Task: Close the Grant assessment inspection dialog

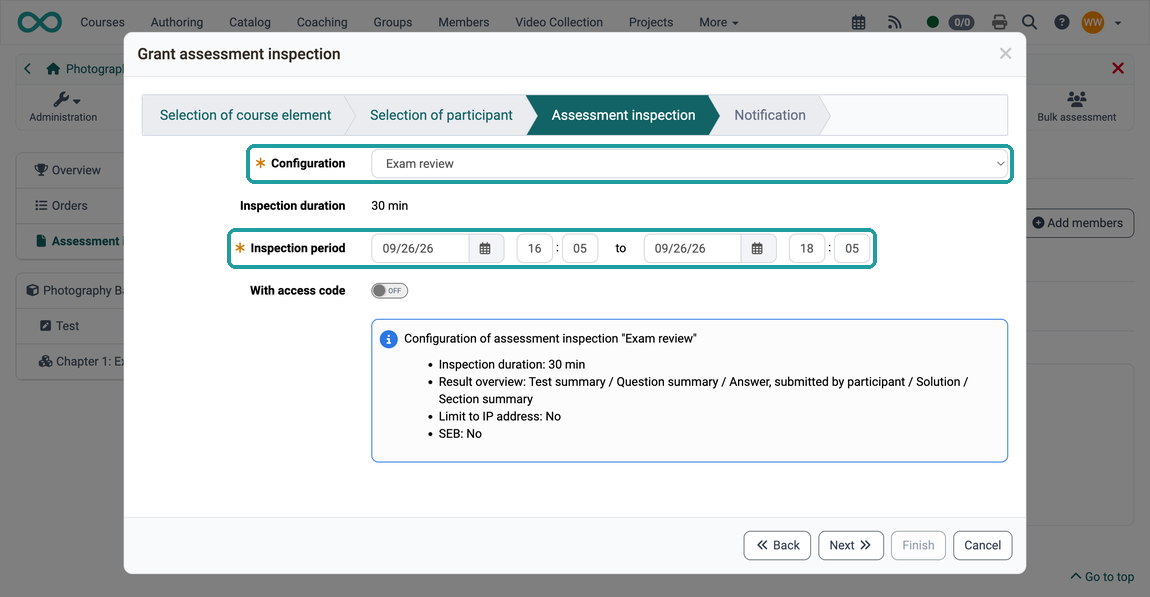Action: [1006, 54]
